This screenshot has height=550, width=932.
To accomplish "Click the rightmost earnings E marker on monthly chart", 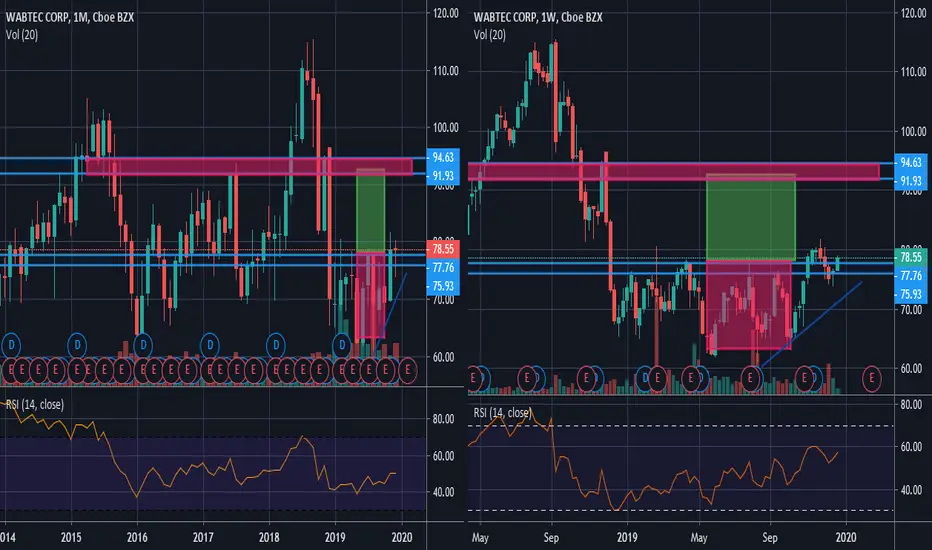I will click(x=408, y=370).
